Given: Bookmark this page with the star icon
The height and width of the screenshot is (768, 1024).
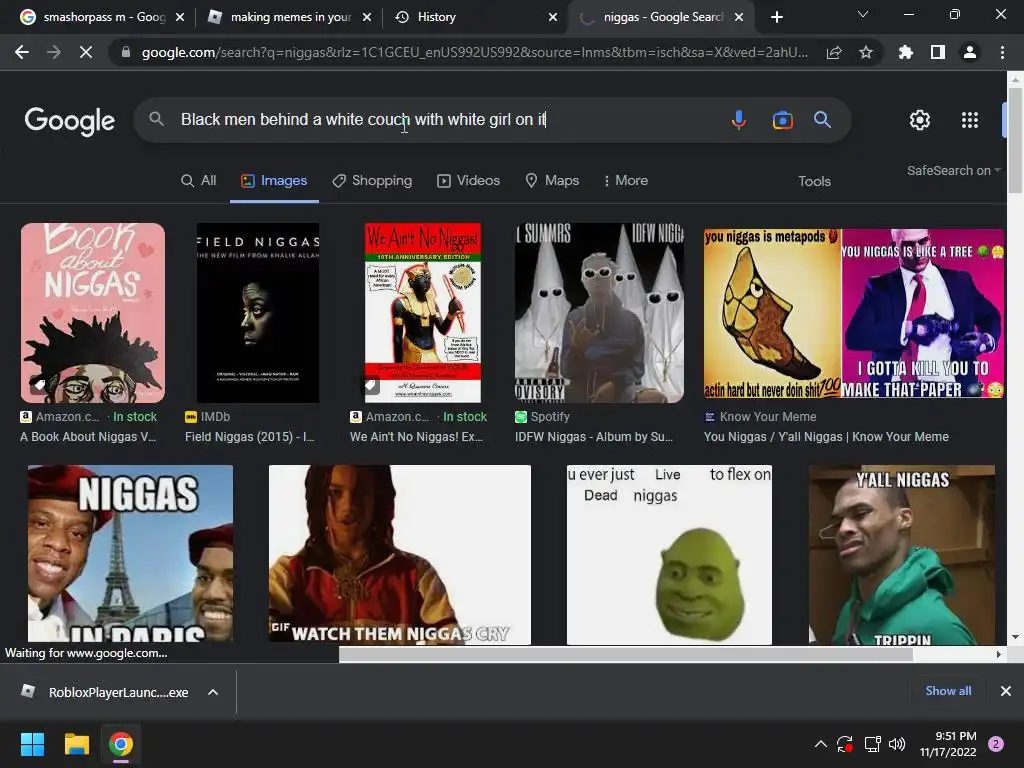Looking at the screenshot, I should (866, 52).
